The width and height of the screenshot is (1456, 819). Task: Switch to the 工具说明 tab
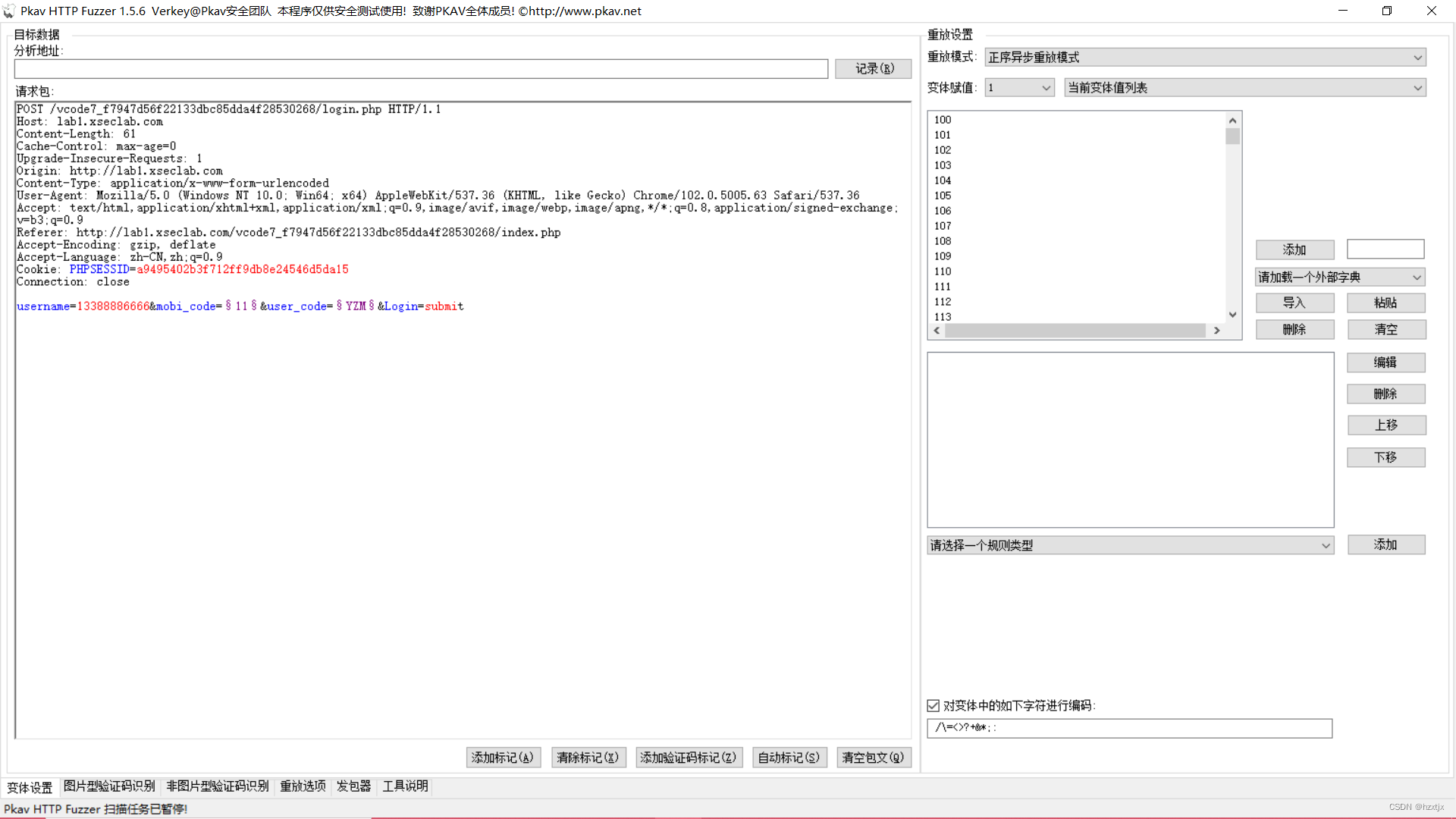(405, 786)
